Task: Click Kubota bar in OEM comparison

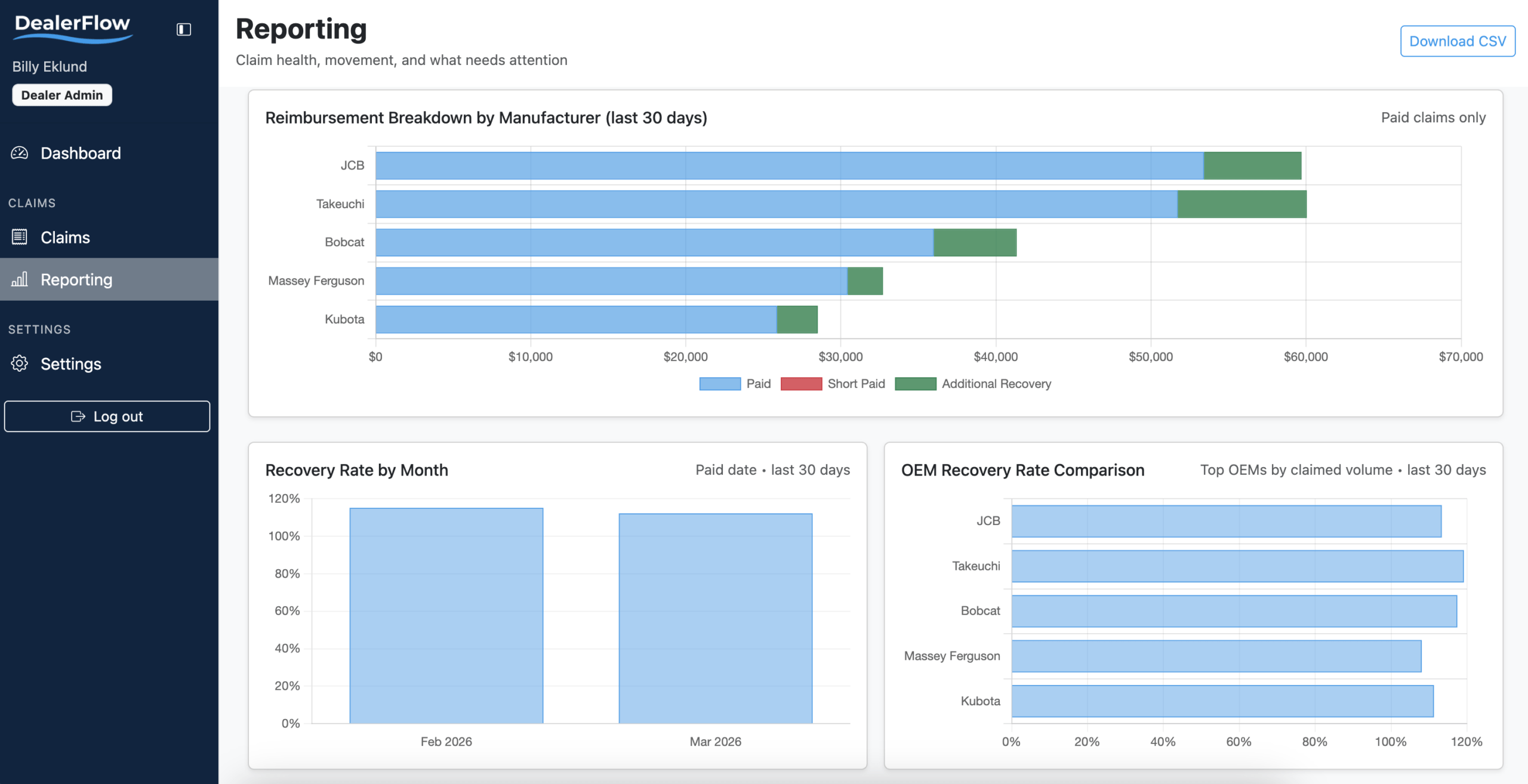Action: (1222, 701)
